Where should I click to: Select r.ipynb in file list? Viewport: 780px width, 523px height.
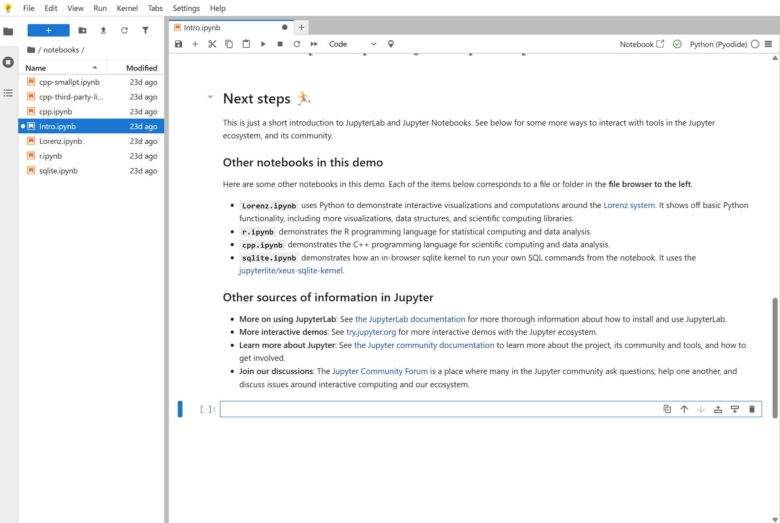(92, 156)
